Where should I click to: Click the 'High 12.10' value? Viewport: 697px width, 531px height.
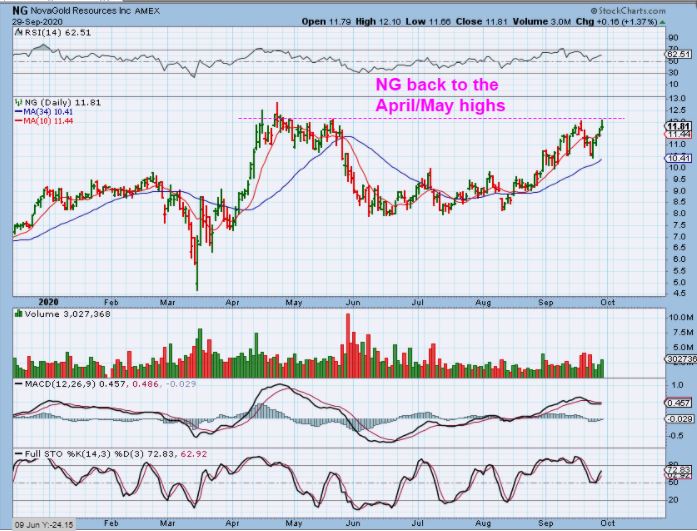[x=379, y=21]
